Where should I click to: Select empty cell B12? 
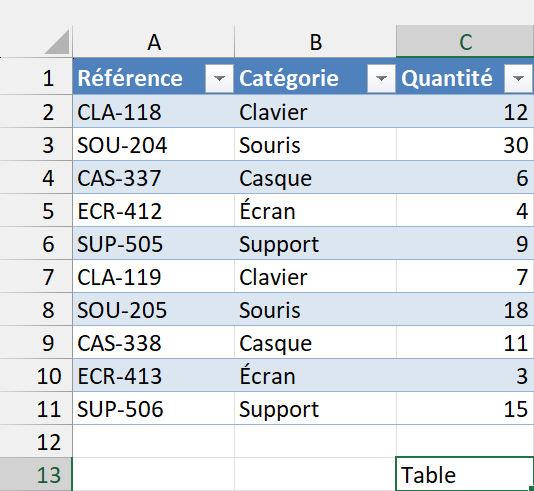pos(315,442)
